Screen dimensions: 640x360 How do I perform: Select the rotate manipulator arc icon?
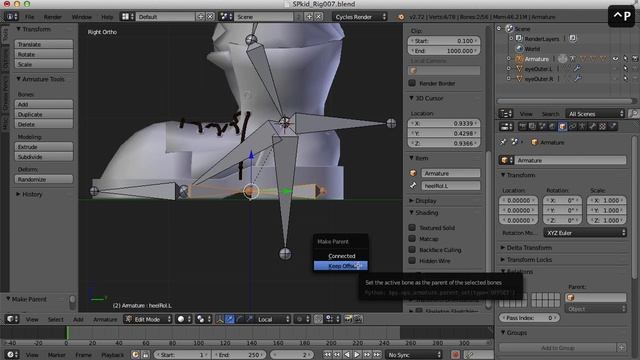[x=240, y=319]
